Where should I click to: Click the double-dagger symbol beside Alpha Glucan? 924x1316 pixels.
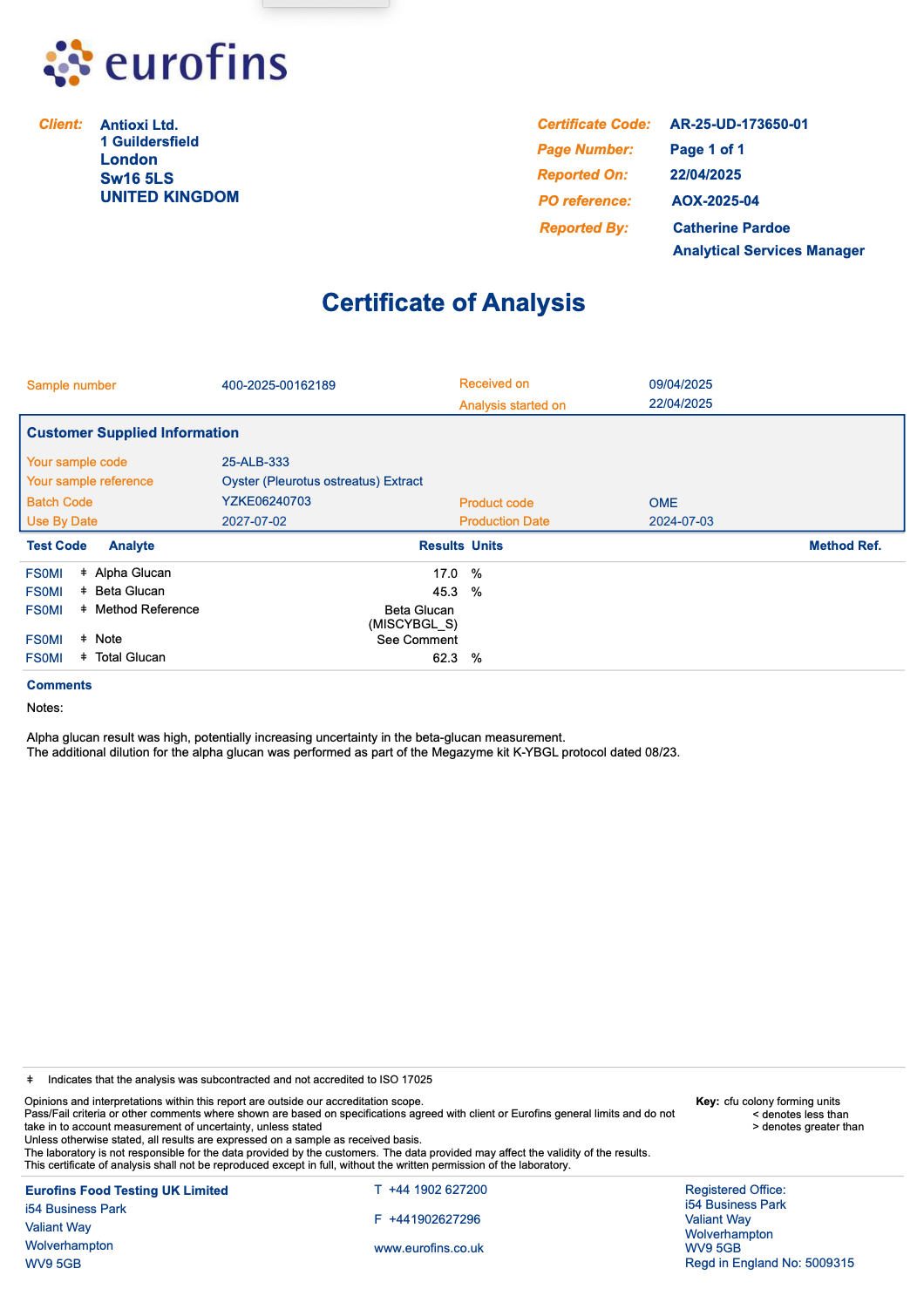pos(84,573)
